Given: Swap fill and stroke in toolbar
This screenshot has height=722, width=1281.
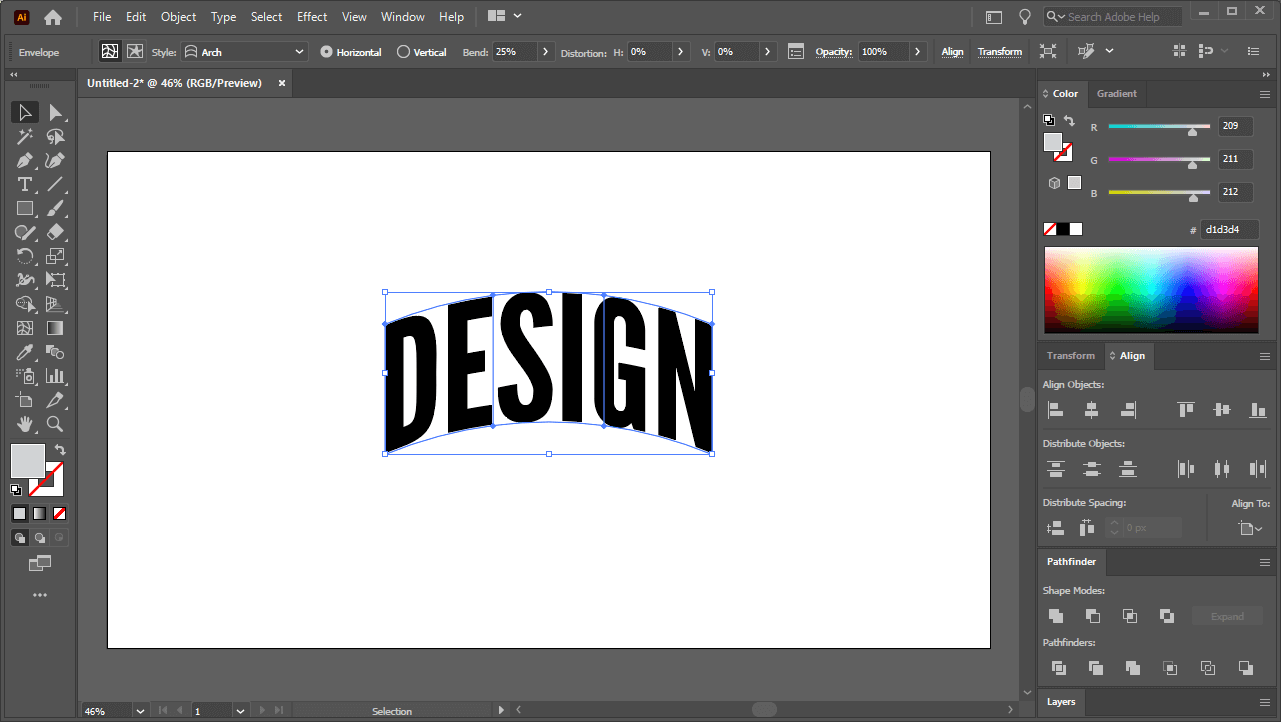Looking at the screenshot, I should [x=60, y=450].
